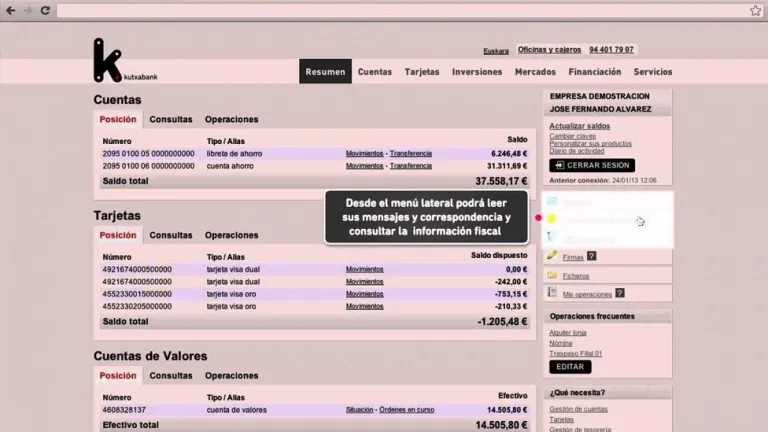Open the Inversiones menu
The width and height of the screenshot is (768, 432).
coord(477,72)
